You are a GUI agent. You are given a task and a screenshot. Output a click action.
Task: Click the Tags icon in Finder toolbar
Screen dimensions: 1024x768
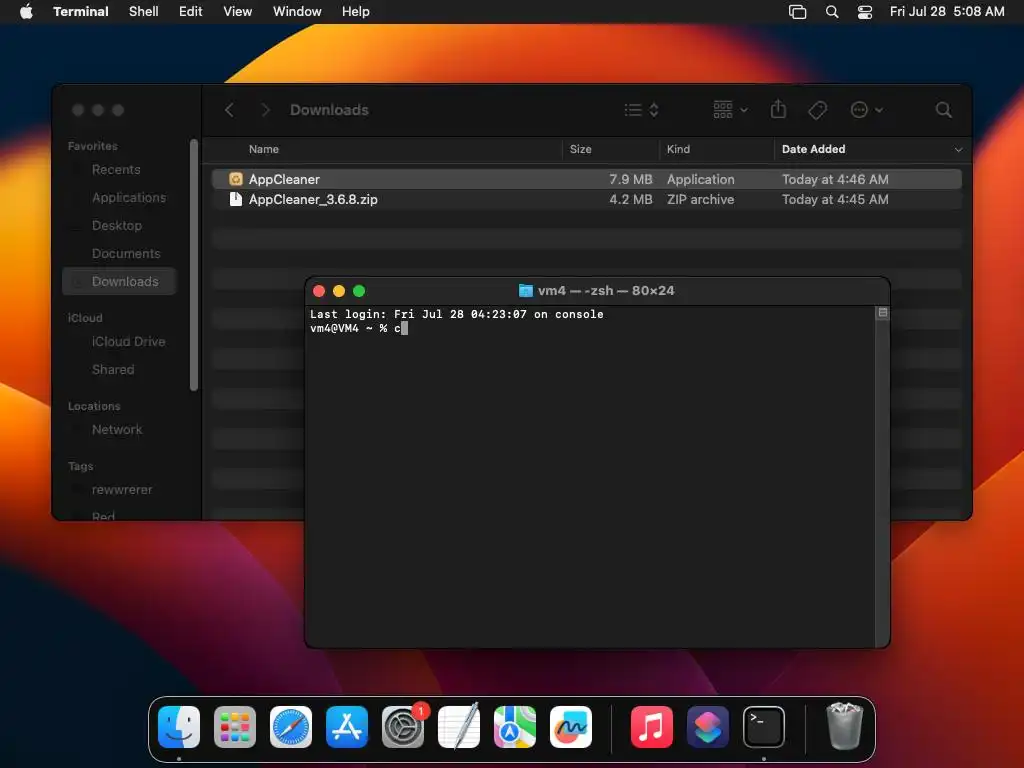817,110
